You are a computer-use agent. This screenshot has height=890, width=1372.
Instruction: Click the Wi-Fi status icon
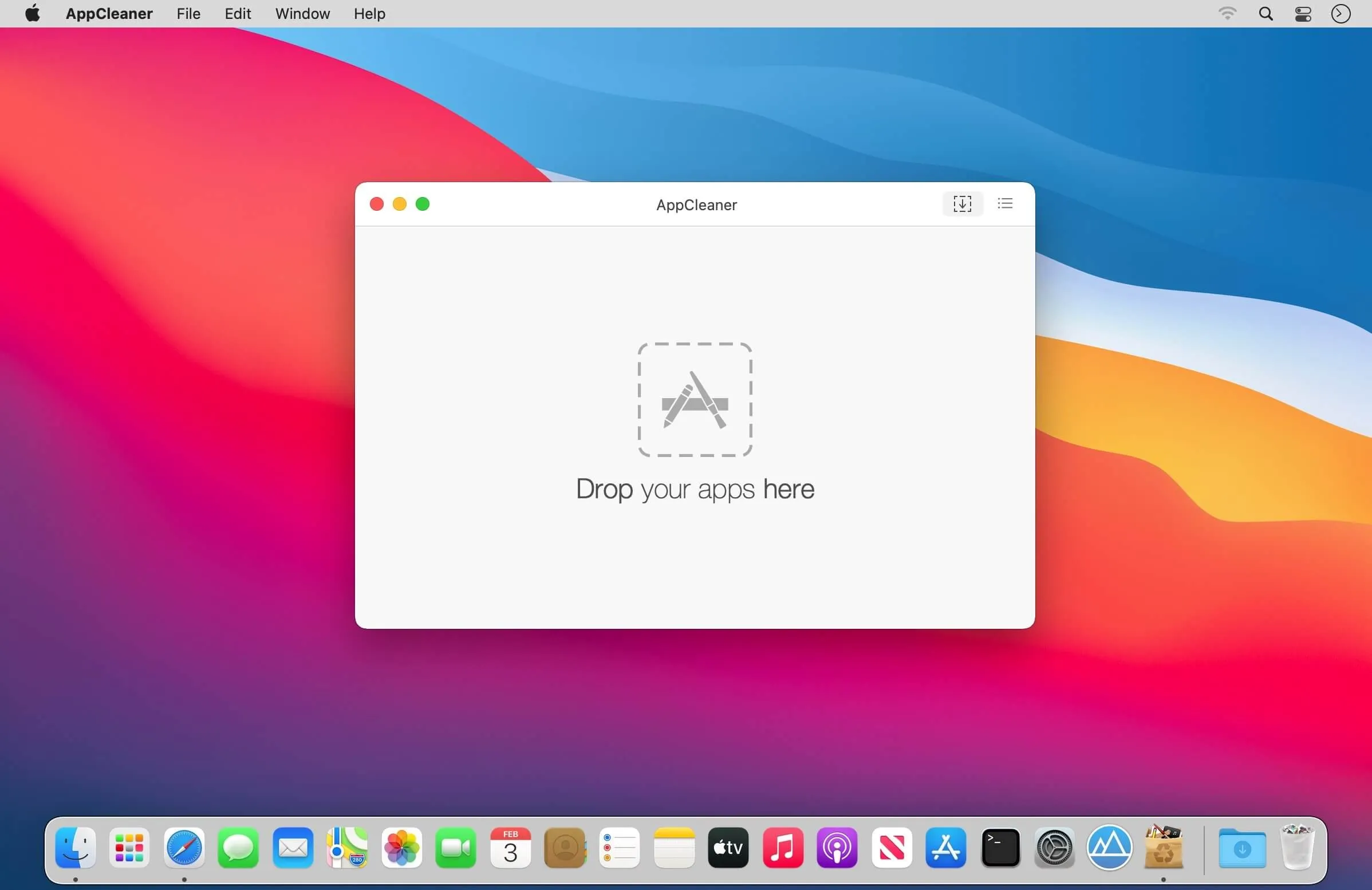pyautogui.click(x=1228, y=13)
